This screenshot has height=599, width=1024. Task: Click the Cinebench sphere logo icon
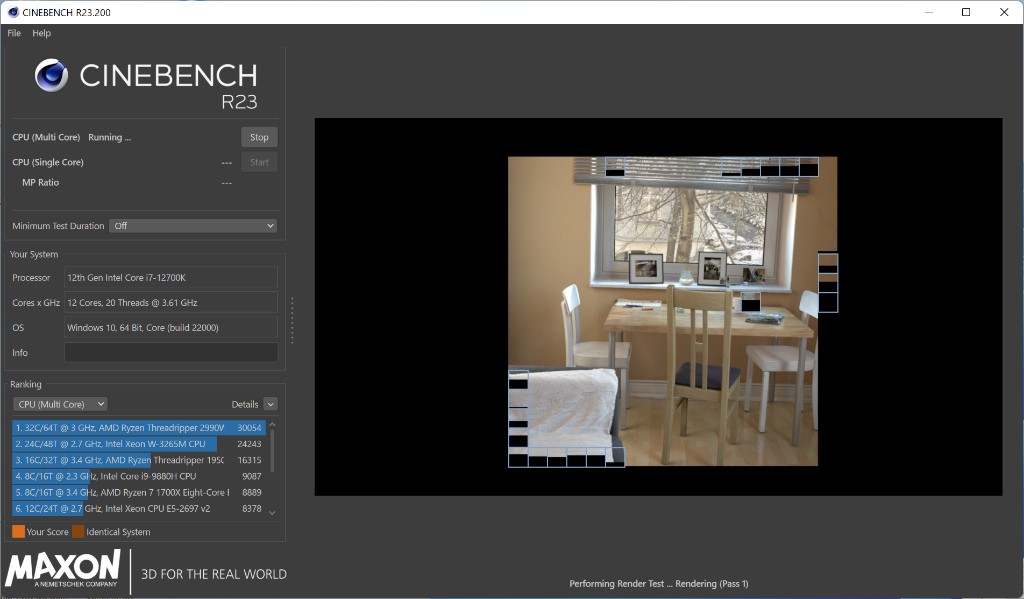[51, 76]
